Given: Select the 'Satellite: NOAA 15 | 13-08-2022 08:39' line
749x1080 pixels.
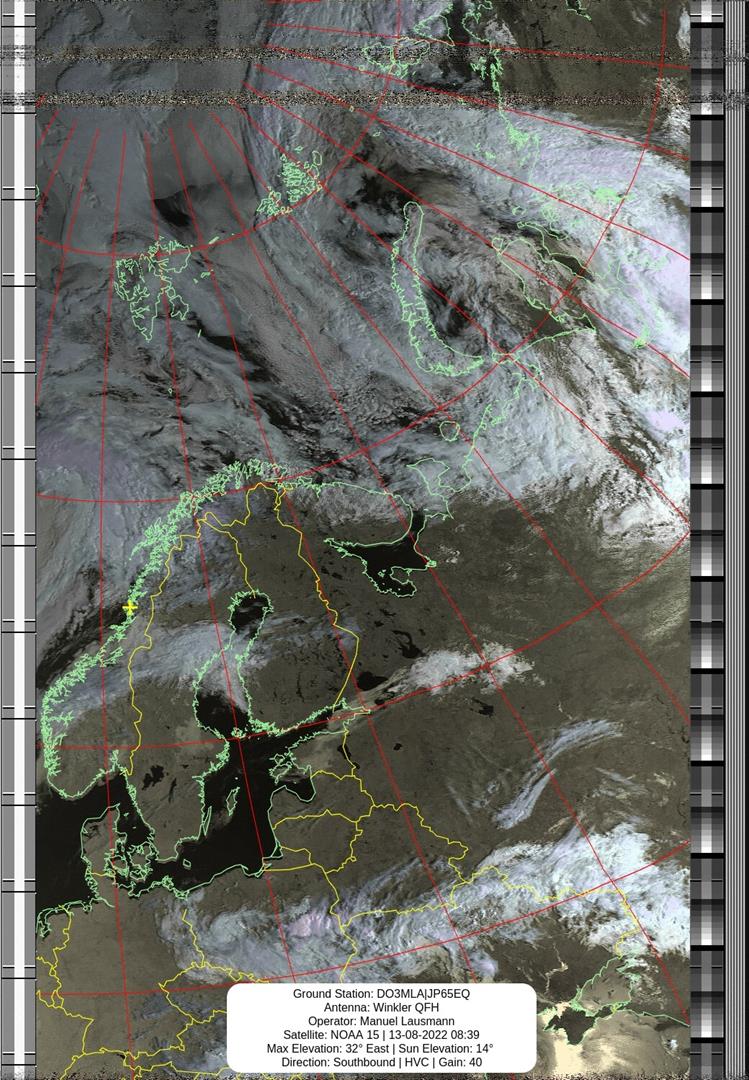Looking at the screenshot, I should 382,1035.
